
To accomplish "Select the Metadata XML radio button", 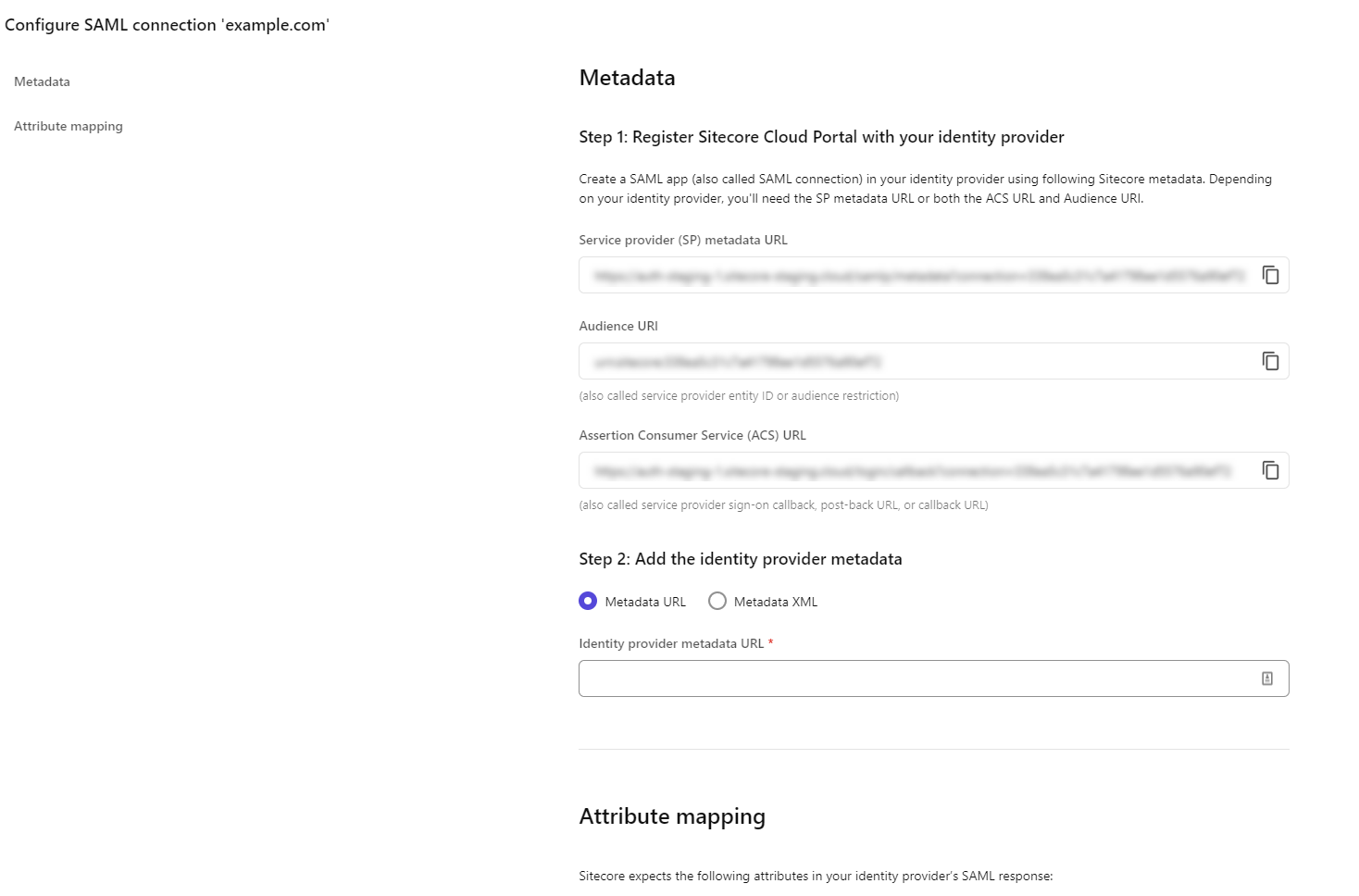I will [x=717, y=601].
